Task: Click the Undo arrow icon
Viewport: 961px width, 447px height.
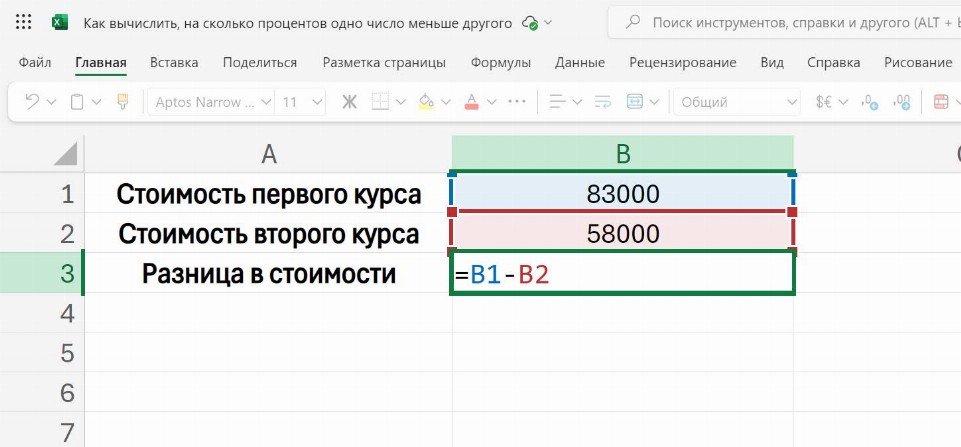Action: [32, 102]
